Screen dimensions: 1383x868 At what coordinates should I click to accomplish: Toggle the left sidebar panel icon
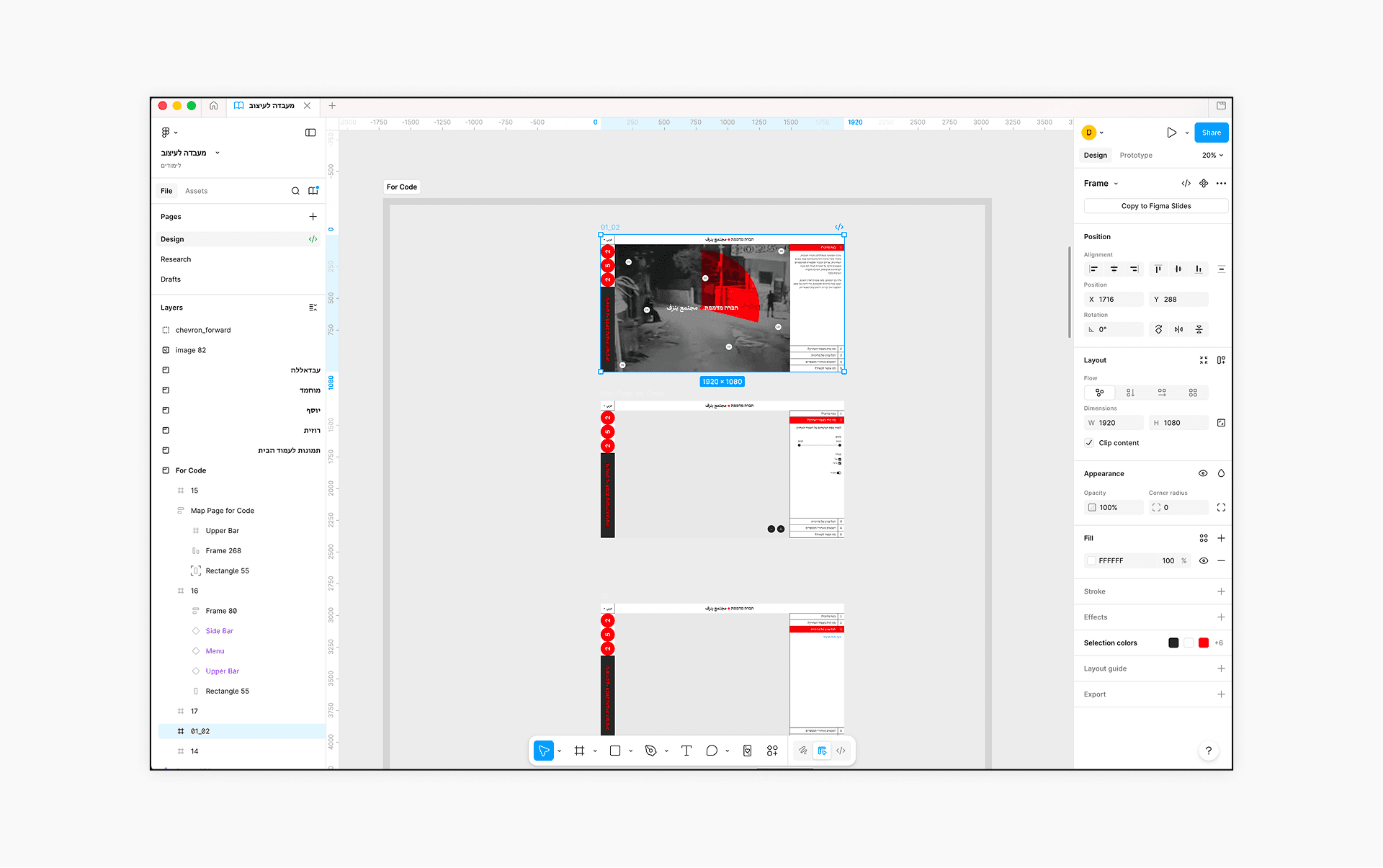click(x=310, y=133)
